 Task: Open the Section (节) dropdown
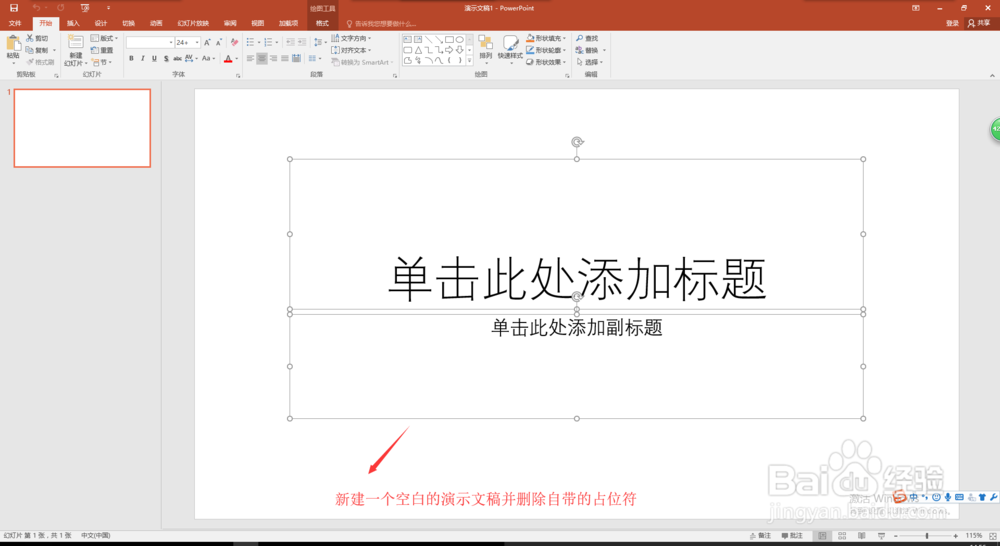[102, 63]
